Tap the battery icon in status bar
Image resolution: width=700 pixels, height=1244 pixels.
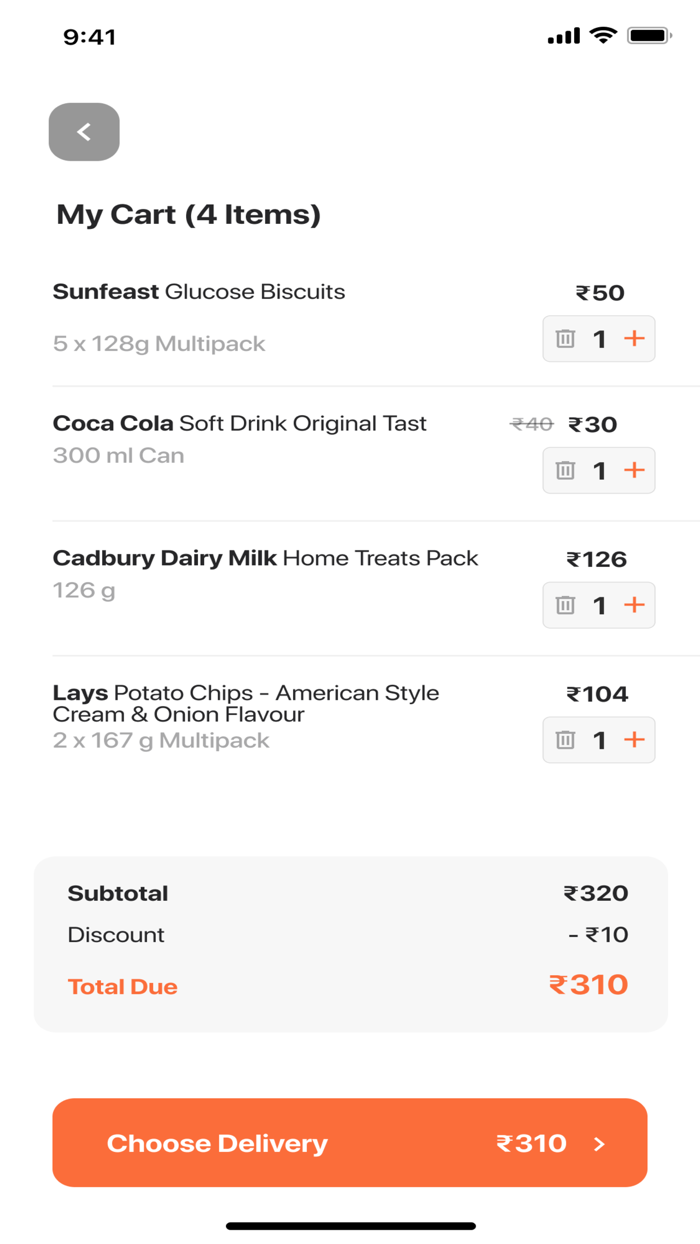pos(649,36)
